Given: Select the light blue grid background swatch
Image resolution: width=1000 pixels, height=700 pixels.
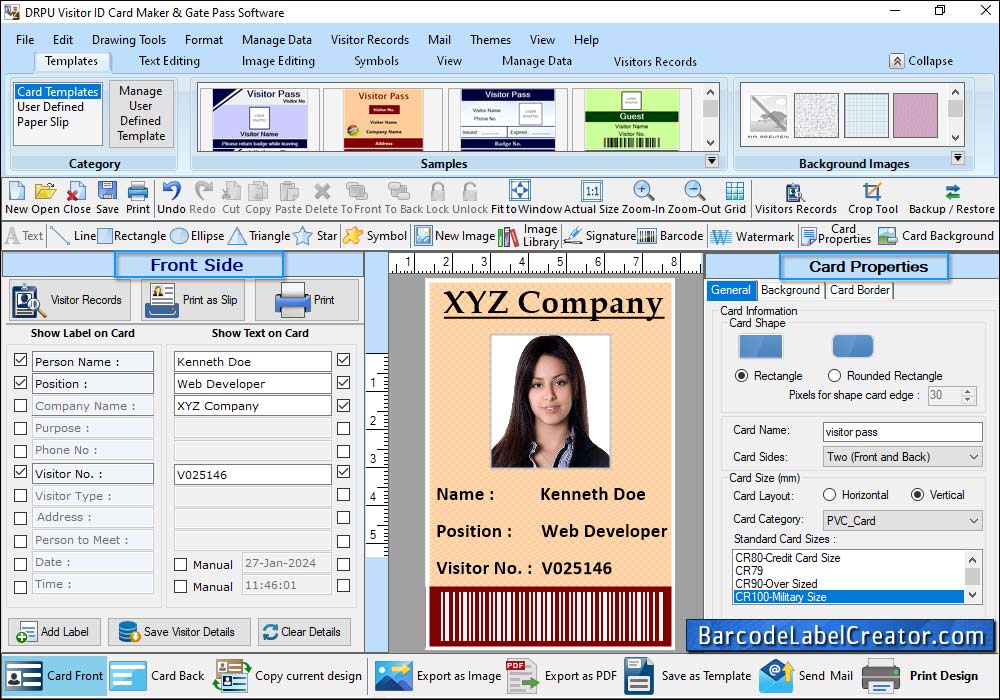Looking at the screenshot, I should click(x=865, y=115).
